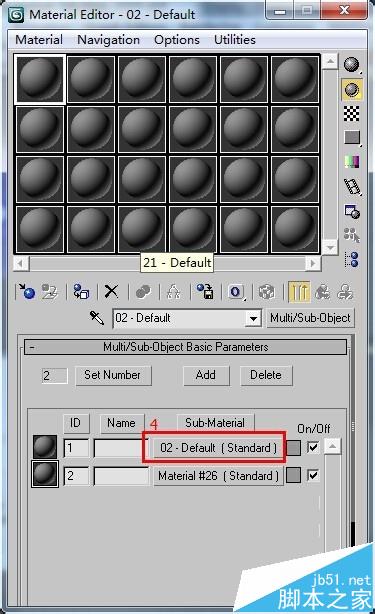The height and width of the screenshot is (614, 375).
Task: Click sample slots vertical scrollbar down arrow
Action: pos(330,247)
